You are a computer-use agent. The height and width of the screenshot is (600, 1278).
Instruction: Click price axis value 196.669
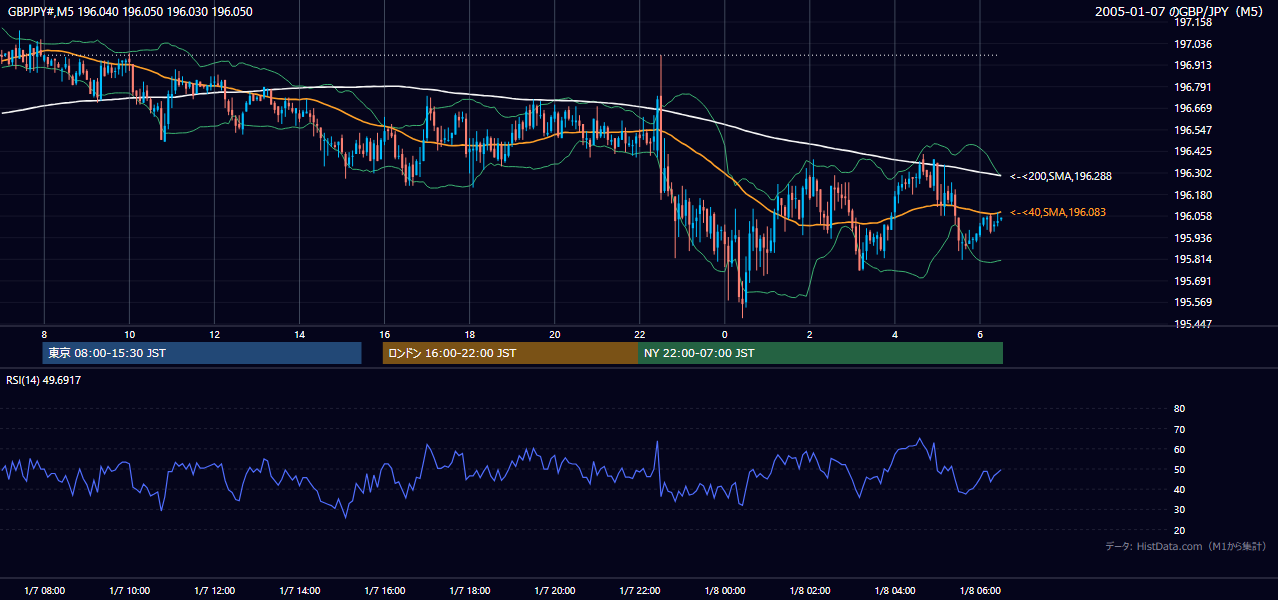1192,108
